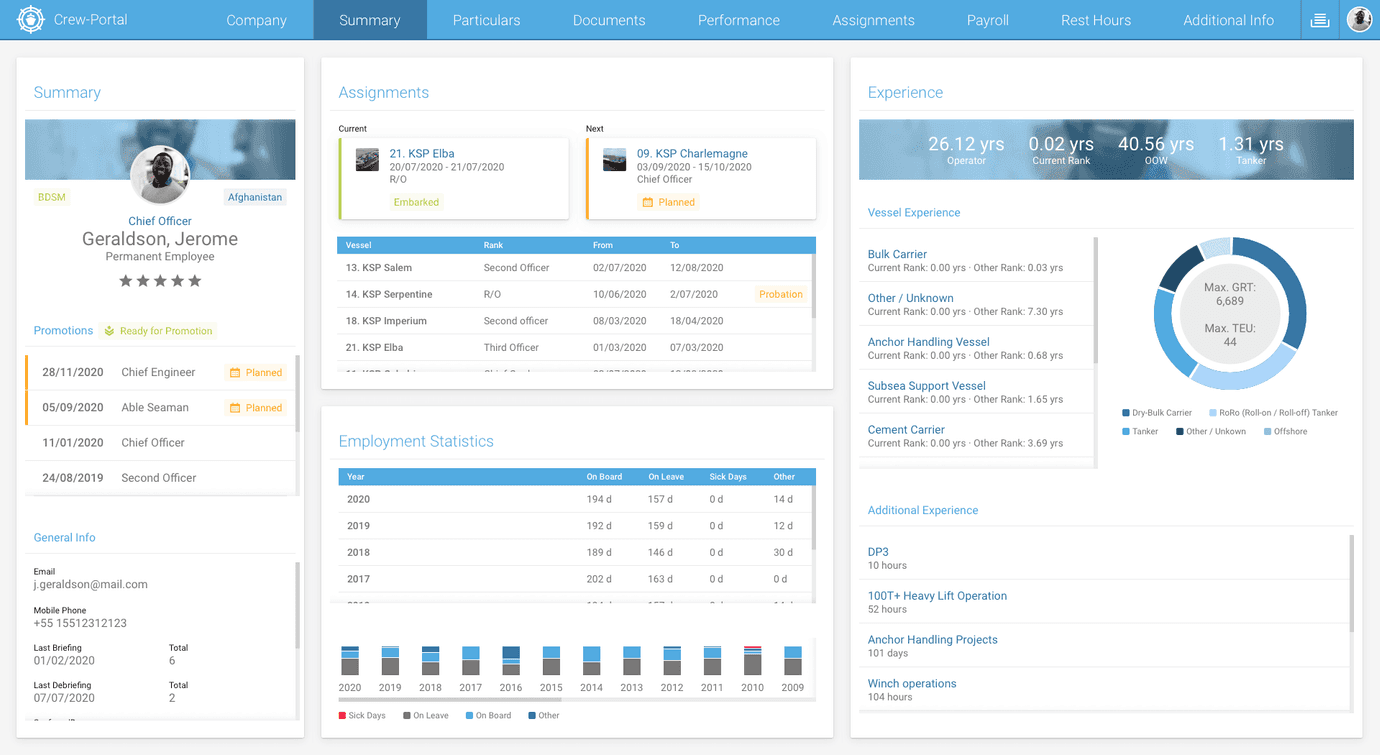Click the five-star rating under employee name
The image size is (1380, 755).
coord(160,281)
